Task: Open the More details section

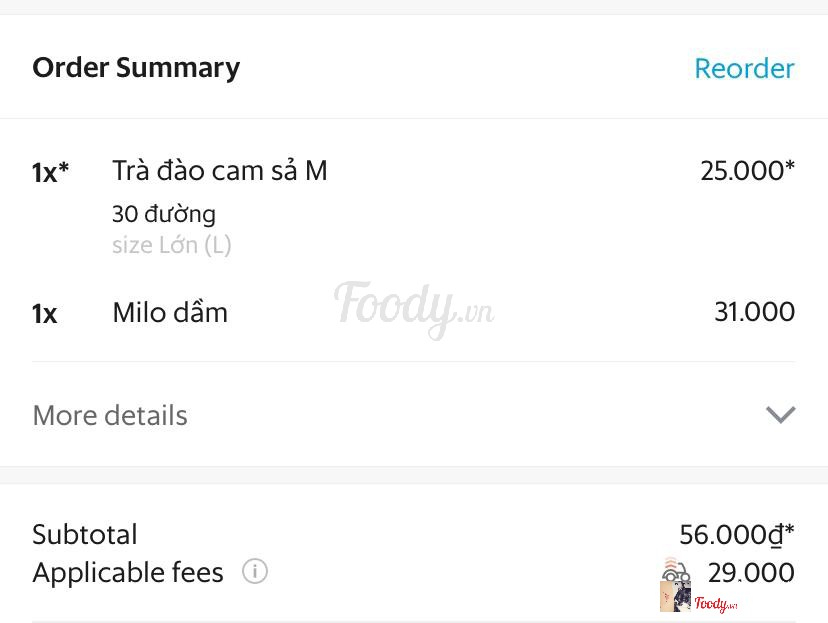Action: point(110,415)
